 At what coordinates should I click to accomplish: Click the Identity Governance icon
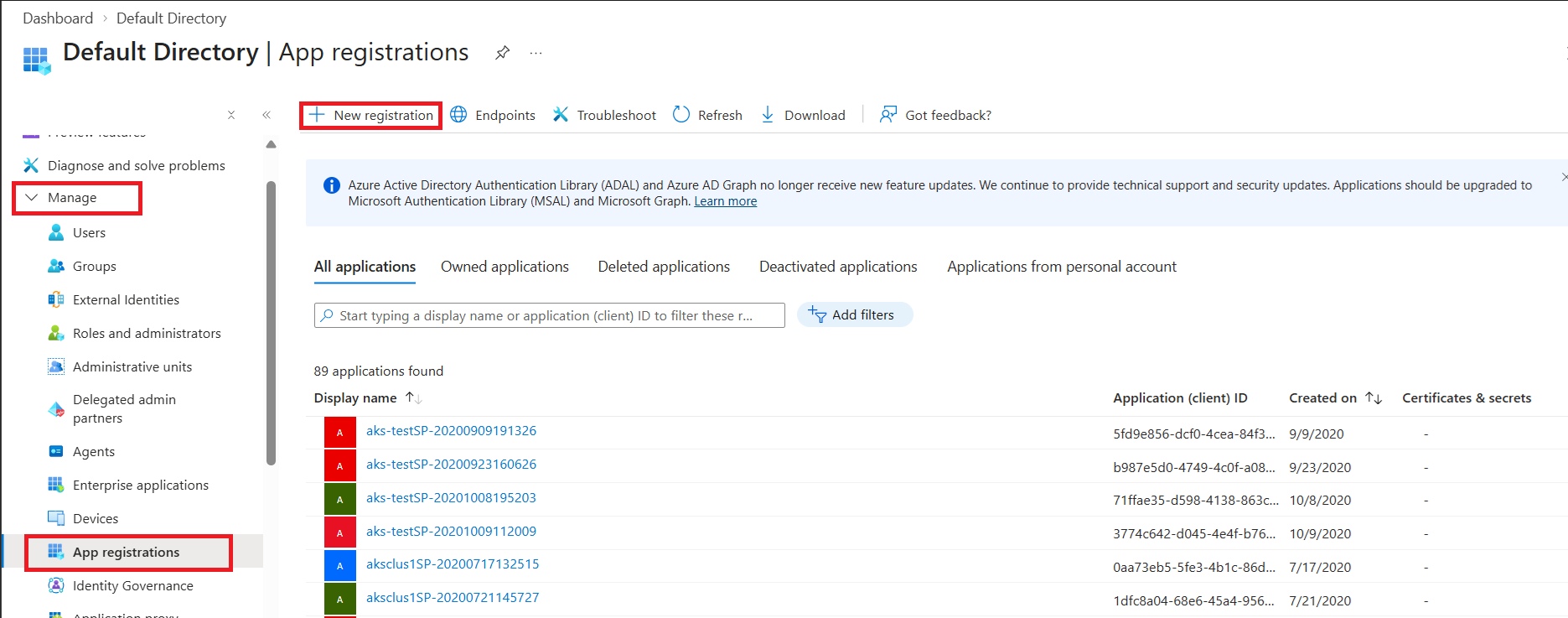[x=56, y=585]
